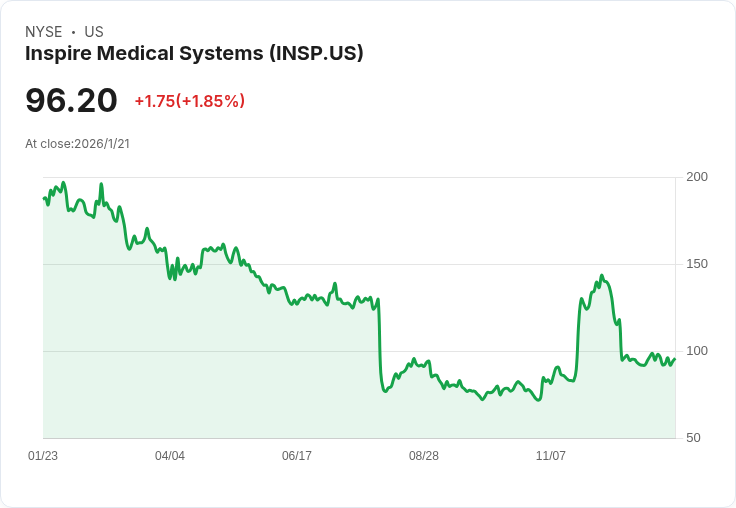Click the December price spike on the chart

tap(601, 276)
